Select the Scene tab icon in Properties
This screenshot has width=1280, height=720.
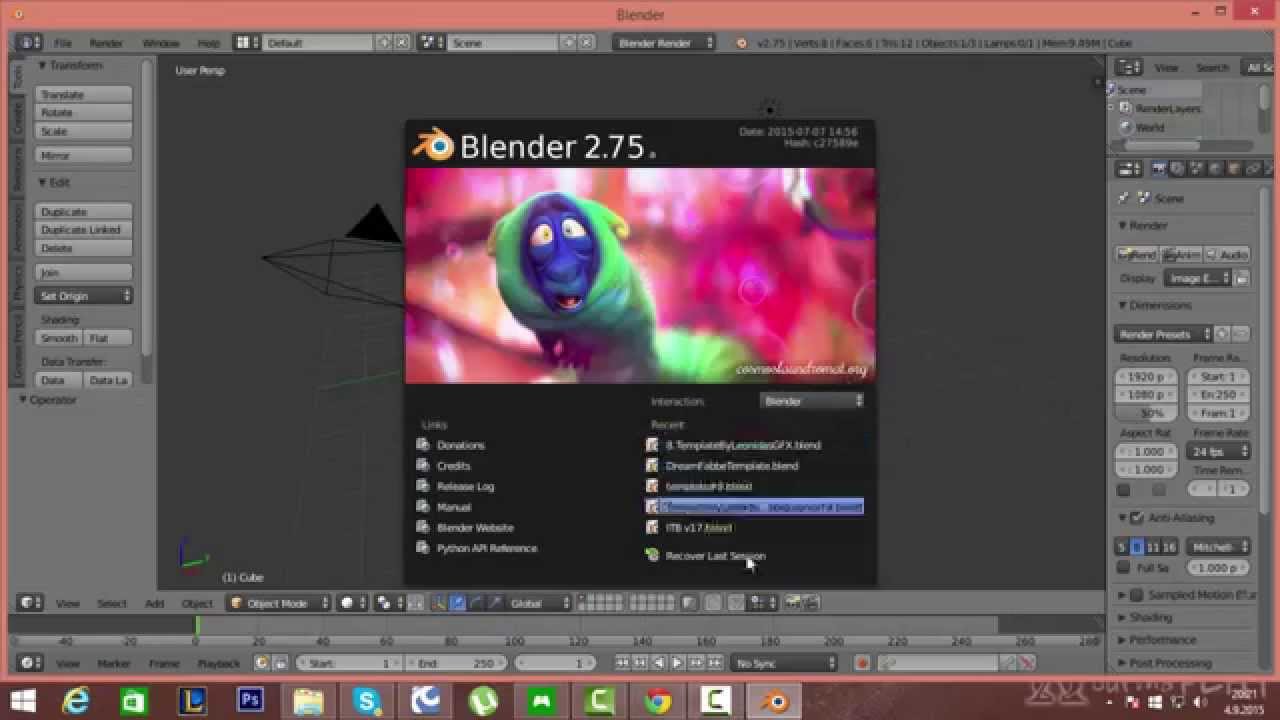point(1197,170)
